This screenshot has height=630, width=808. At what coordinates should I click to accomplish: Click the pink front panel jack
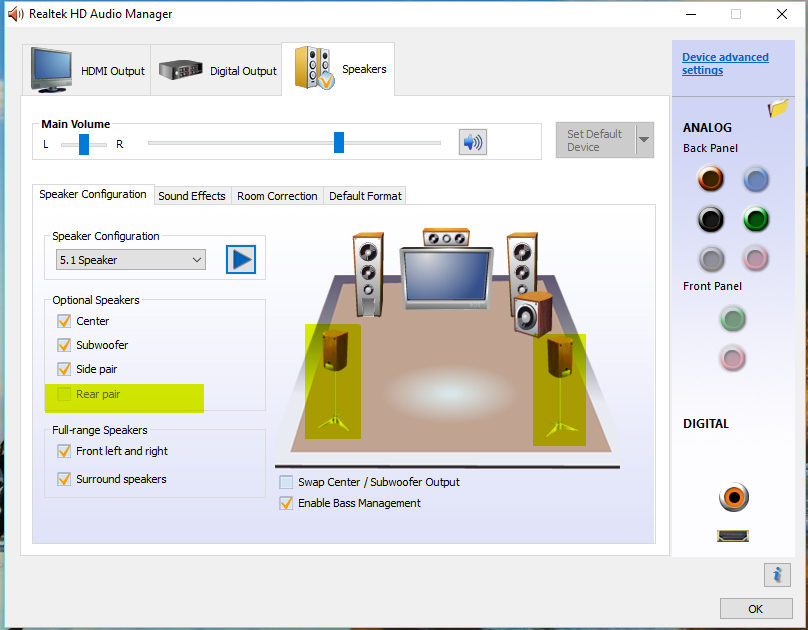click(x=732, y=358)
